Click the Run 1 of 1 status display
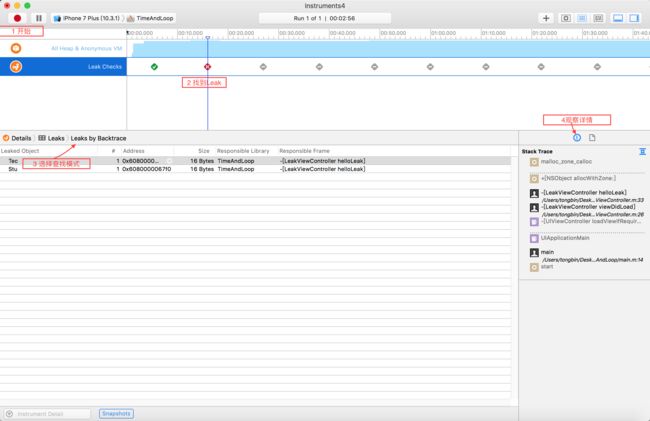650x421 pixels. (325, 18)
